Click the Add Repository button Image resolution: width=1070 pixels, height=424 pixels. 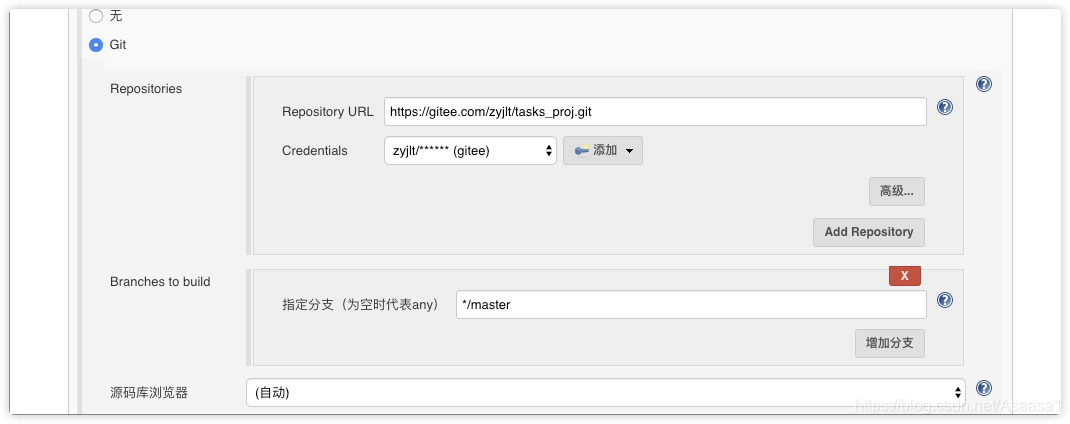click(x=869, y=232)
